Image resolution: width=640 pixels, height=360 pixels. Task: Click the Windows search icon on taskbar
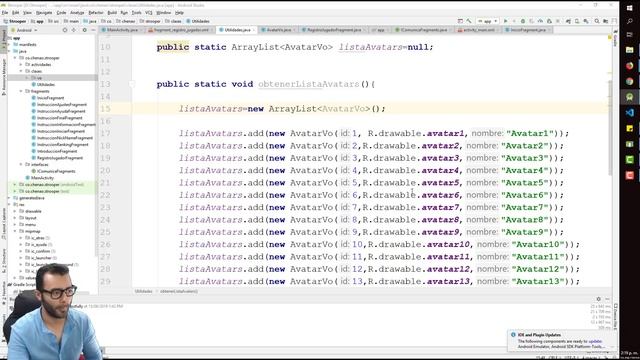click(x=629, y=21)
